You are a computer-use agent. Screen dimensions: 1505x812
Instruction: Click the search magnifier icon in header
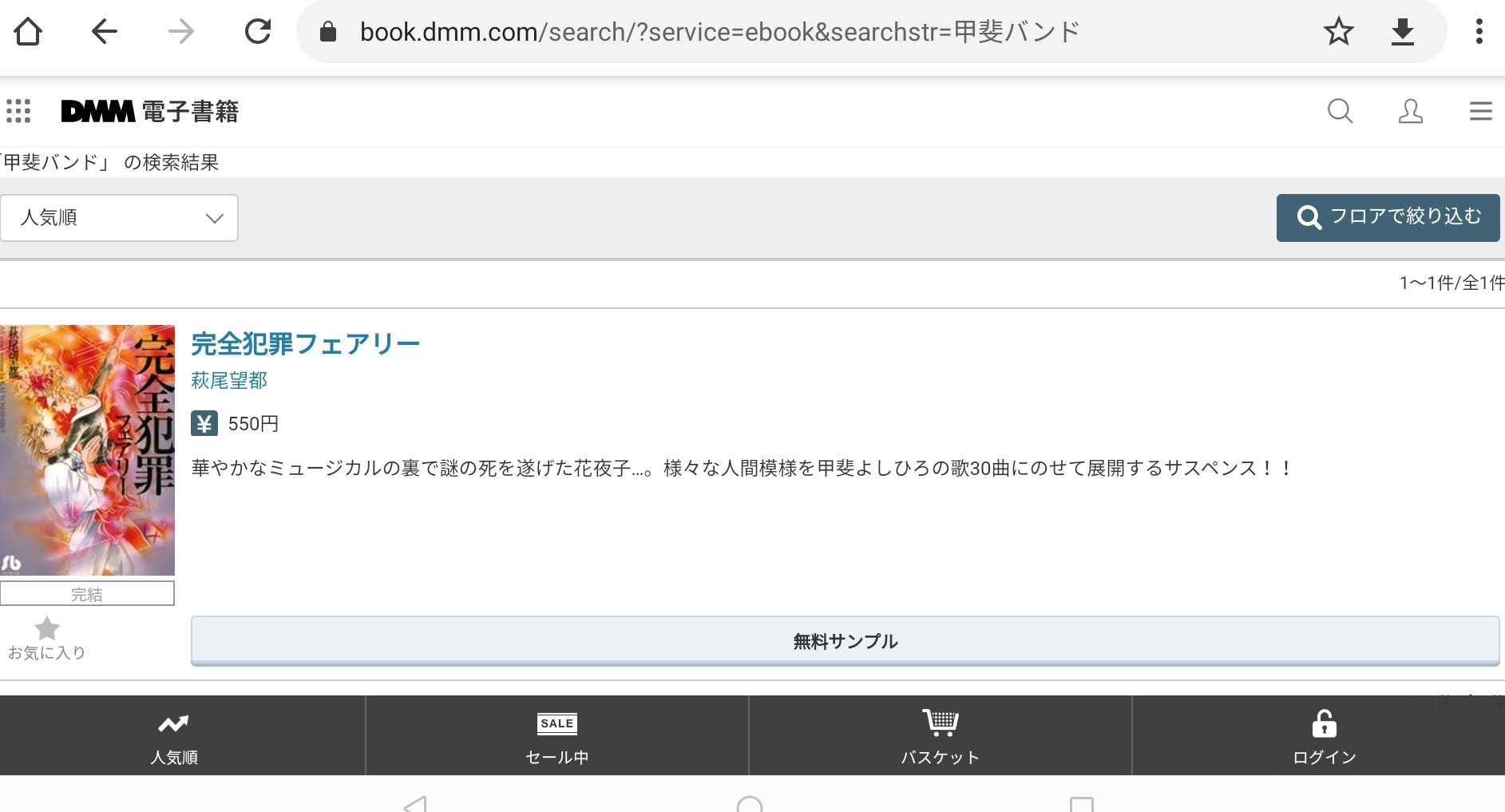pos(1340,111)
